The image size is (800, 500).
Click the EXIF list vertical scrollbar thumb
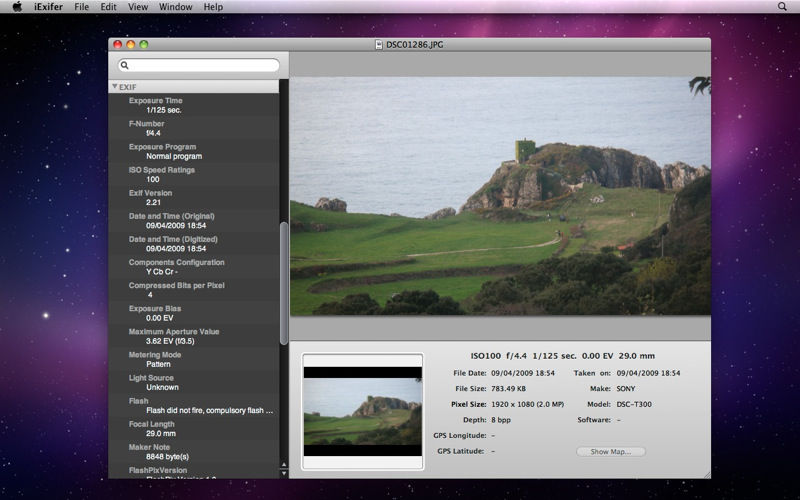pos(284,282)
